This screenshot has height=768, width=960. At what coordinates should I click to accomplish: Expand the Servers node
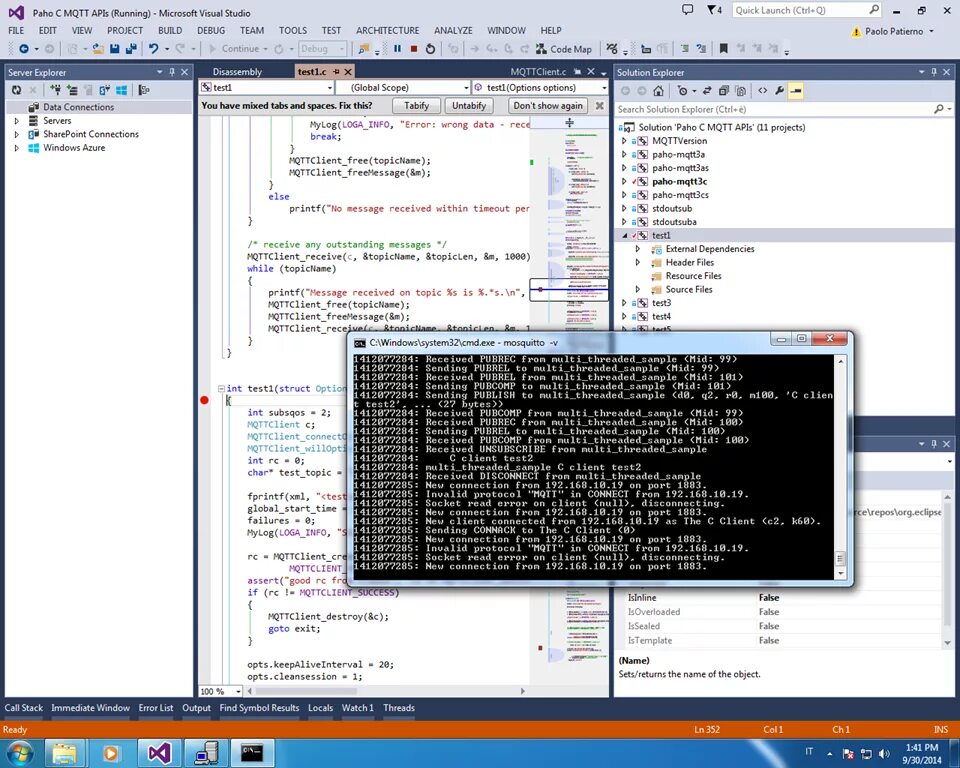tap(17, 121)
